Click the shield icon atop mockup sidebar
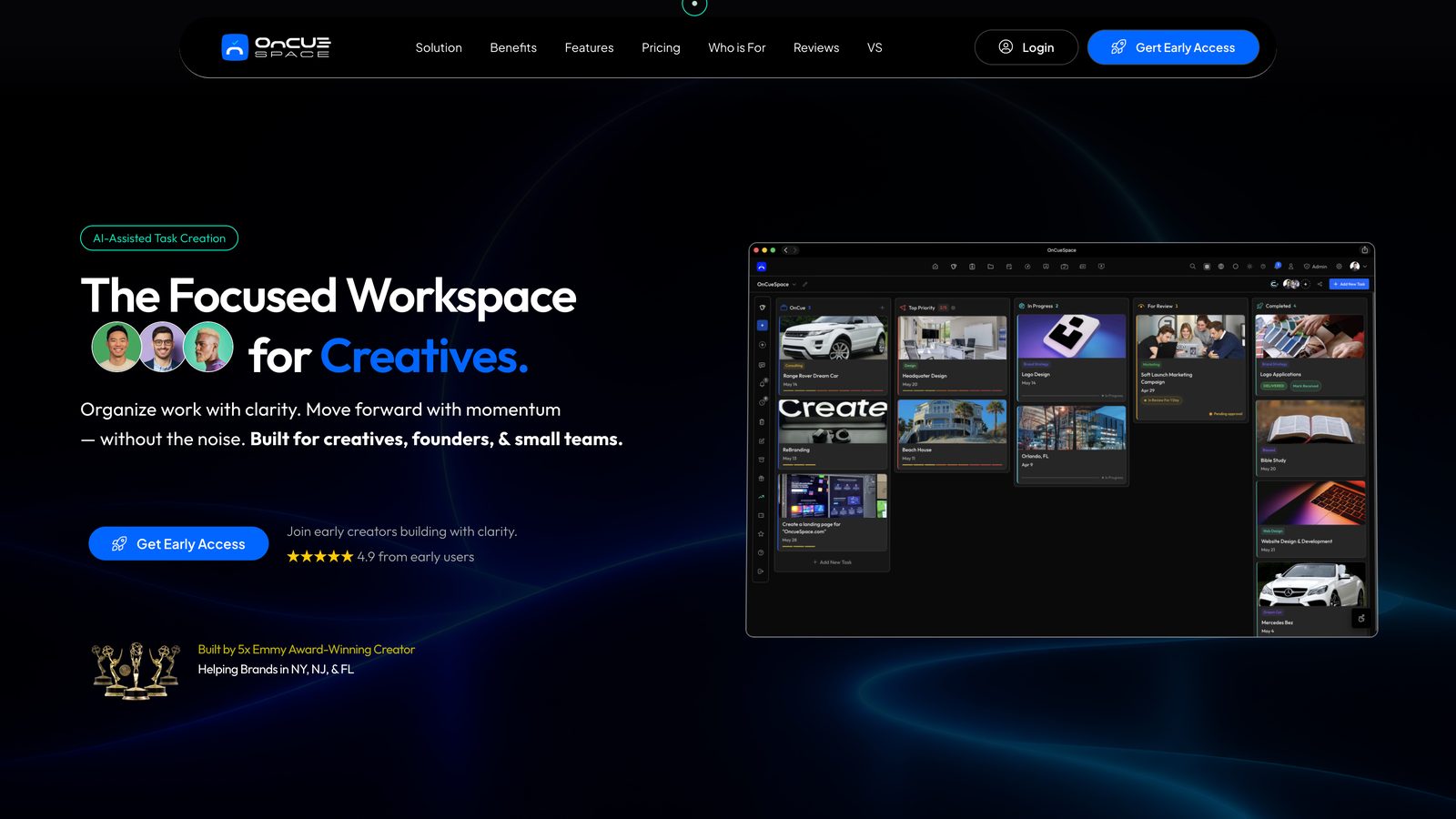 (762, 308)
